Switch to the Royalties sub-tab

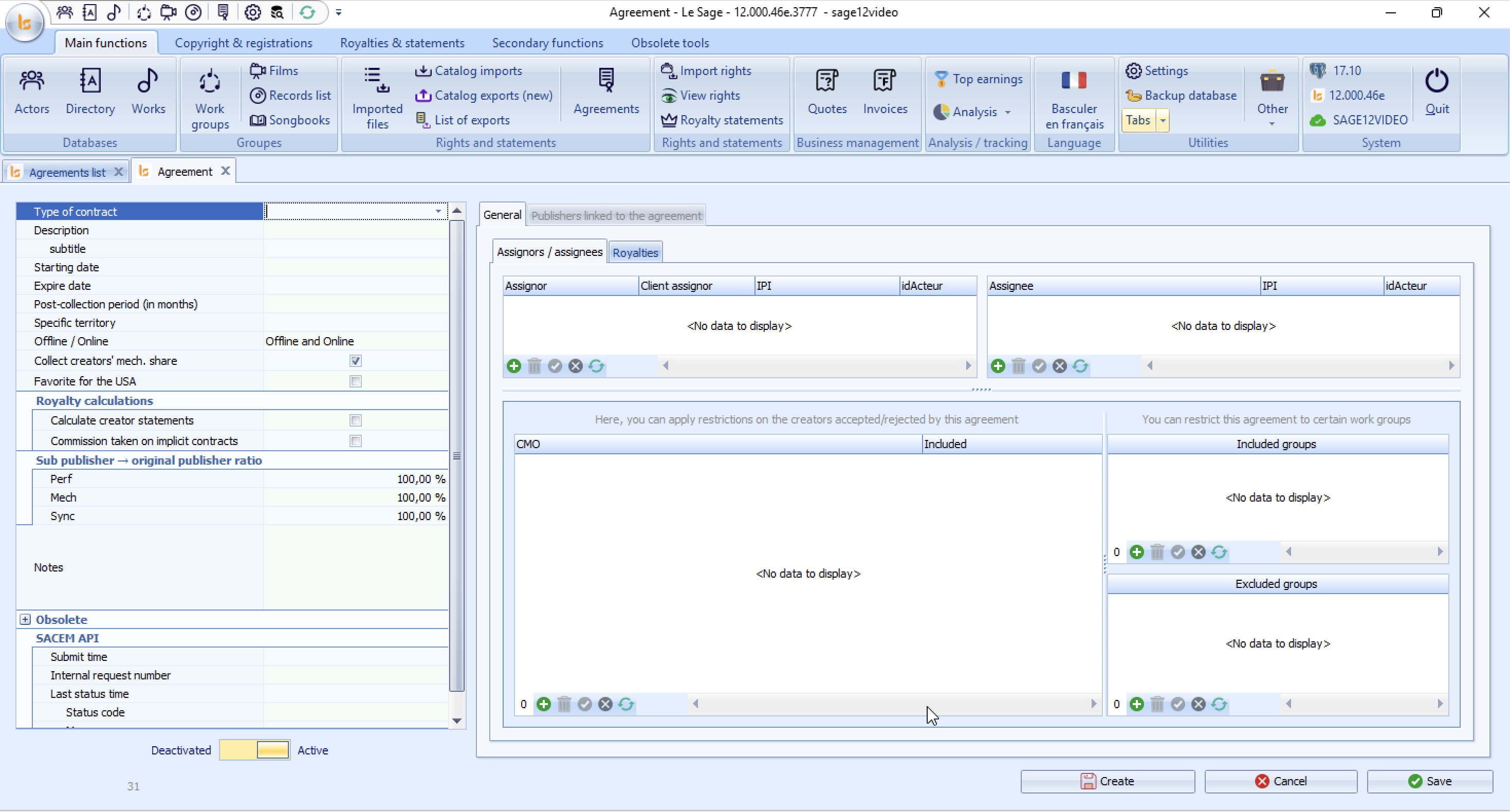click(635, 252)
